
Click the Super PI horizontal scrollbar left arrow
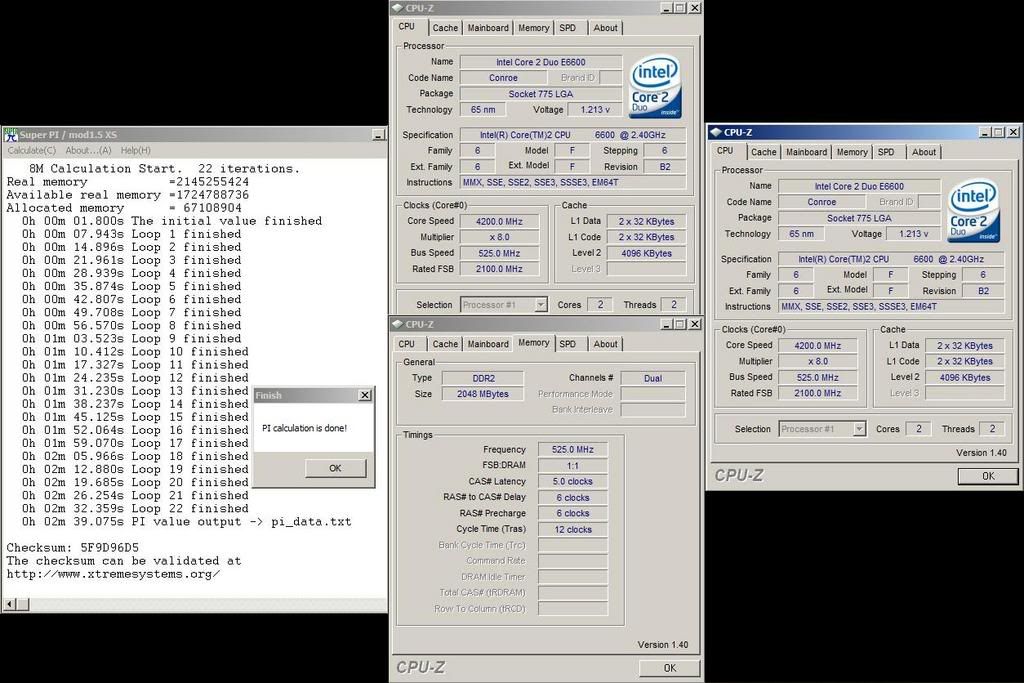click(x=9, y=604)
